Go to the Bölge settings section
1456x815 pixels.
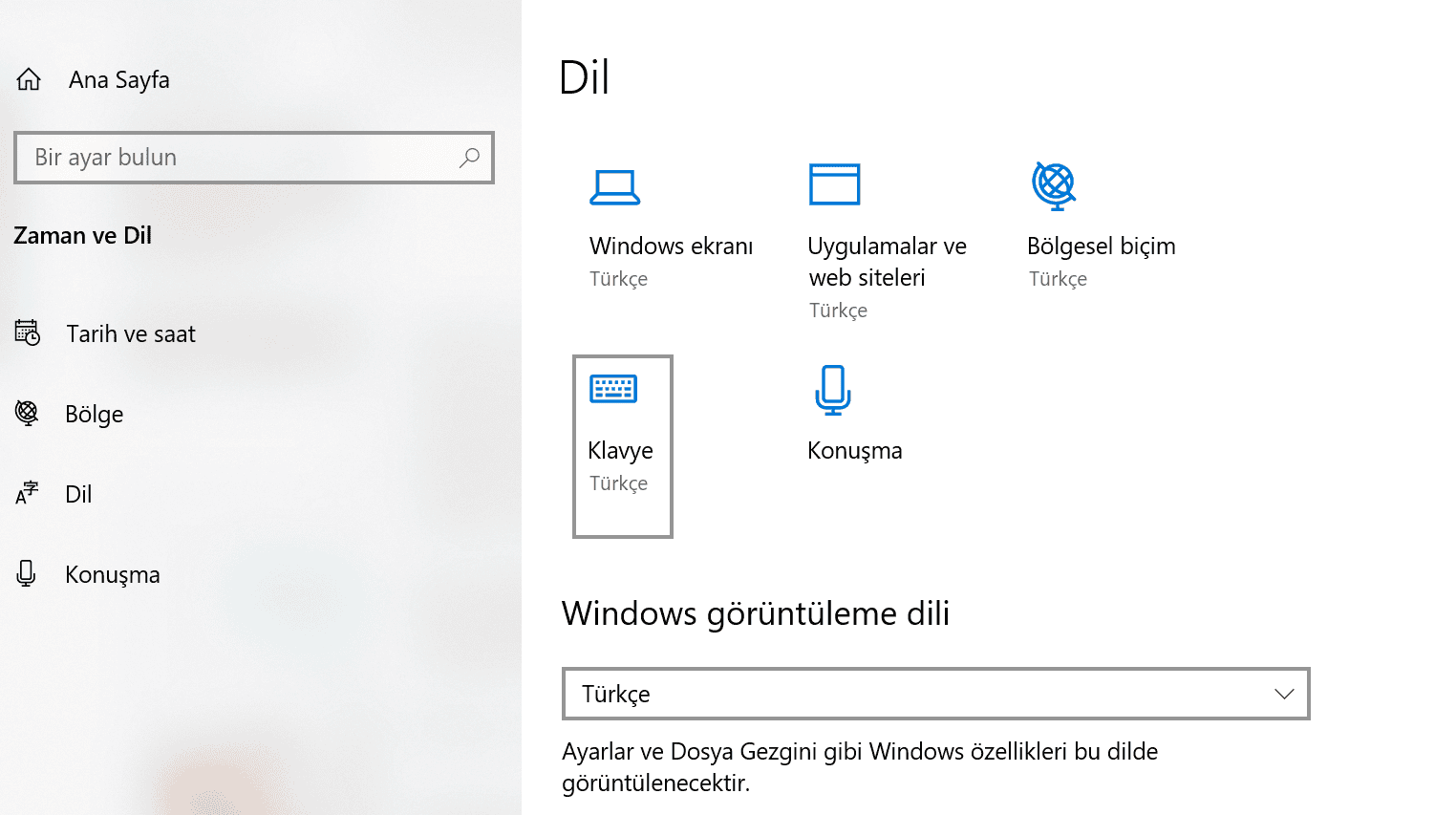click(94, 414)
